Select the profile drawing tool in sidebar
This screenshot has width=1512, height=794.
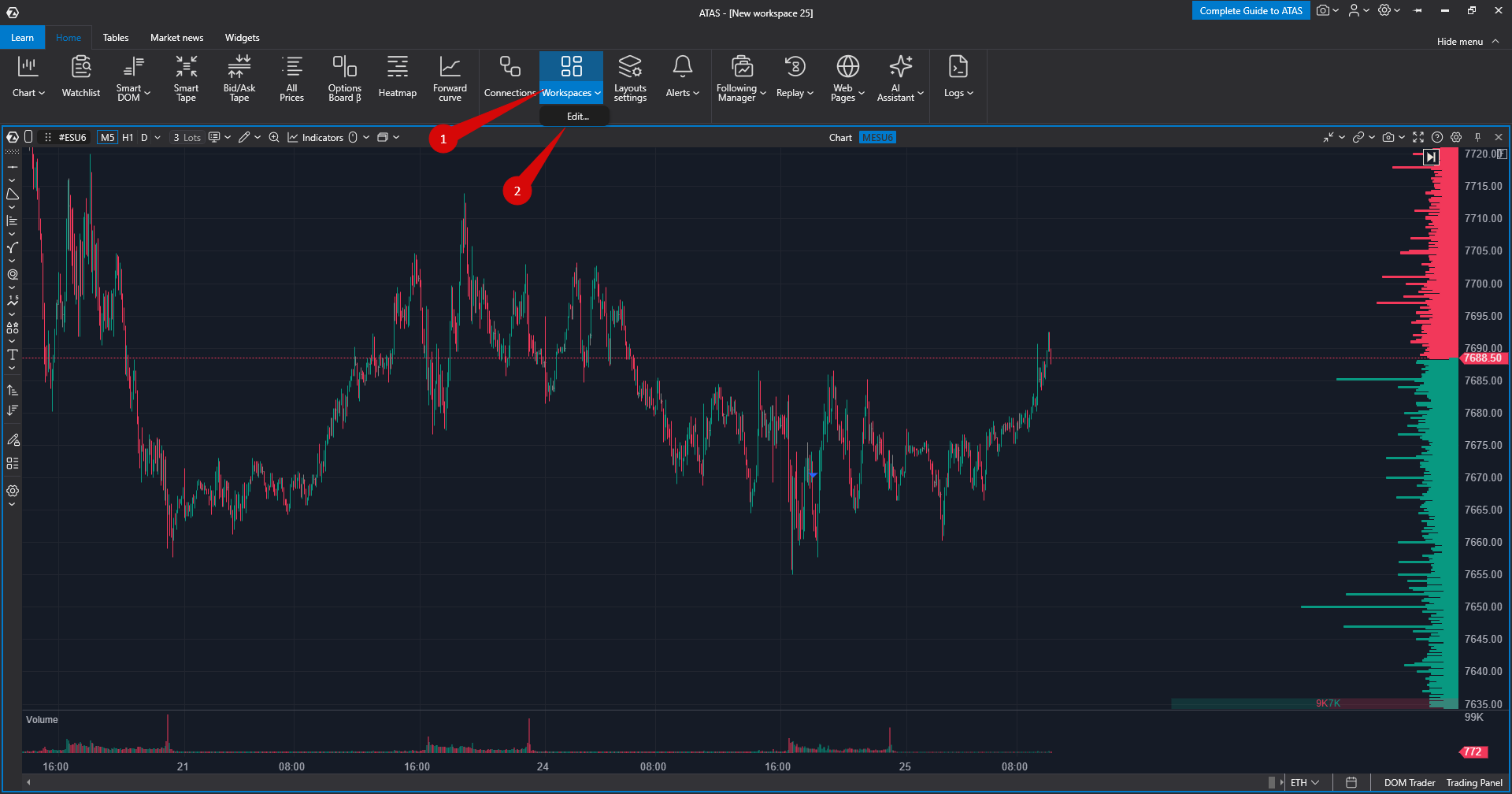pyautogui.click(x=12, y=221)
